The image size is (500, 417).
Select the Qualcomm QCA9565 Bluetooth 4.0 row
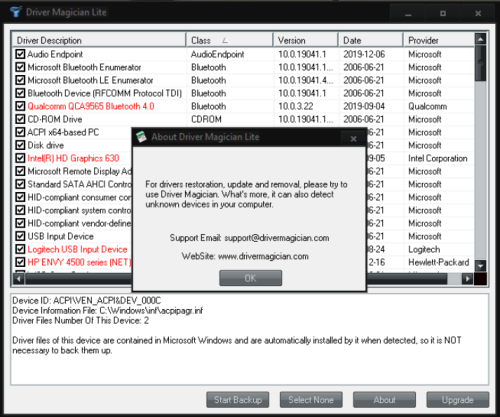click(243, 106)
